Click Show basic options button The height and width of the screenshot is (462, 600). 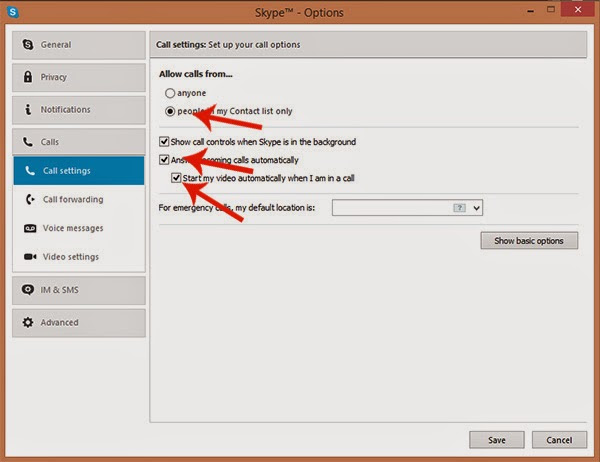pyautogui.click(x=529, y=241)
